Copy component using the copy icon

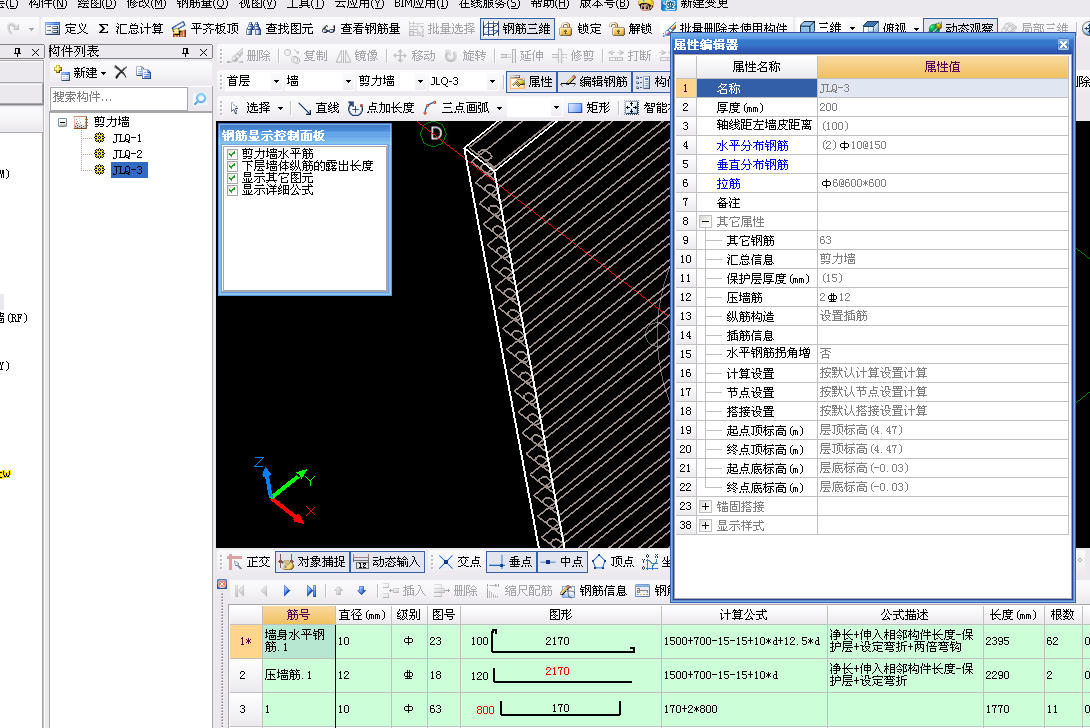(x=143, y=72)
